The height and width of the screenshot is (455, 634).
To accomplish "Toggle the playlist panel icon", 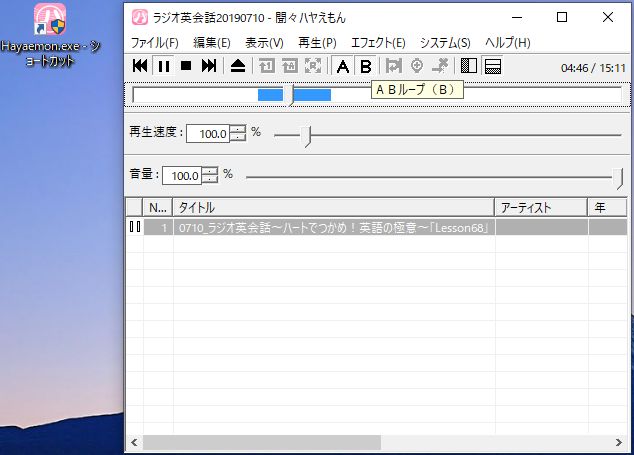I will click(492, 66).
